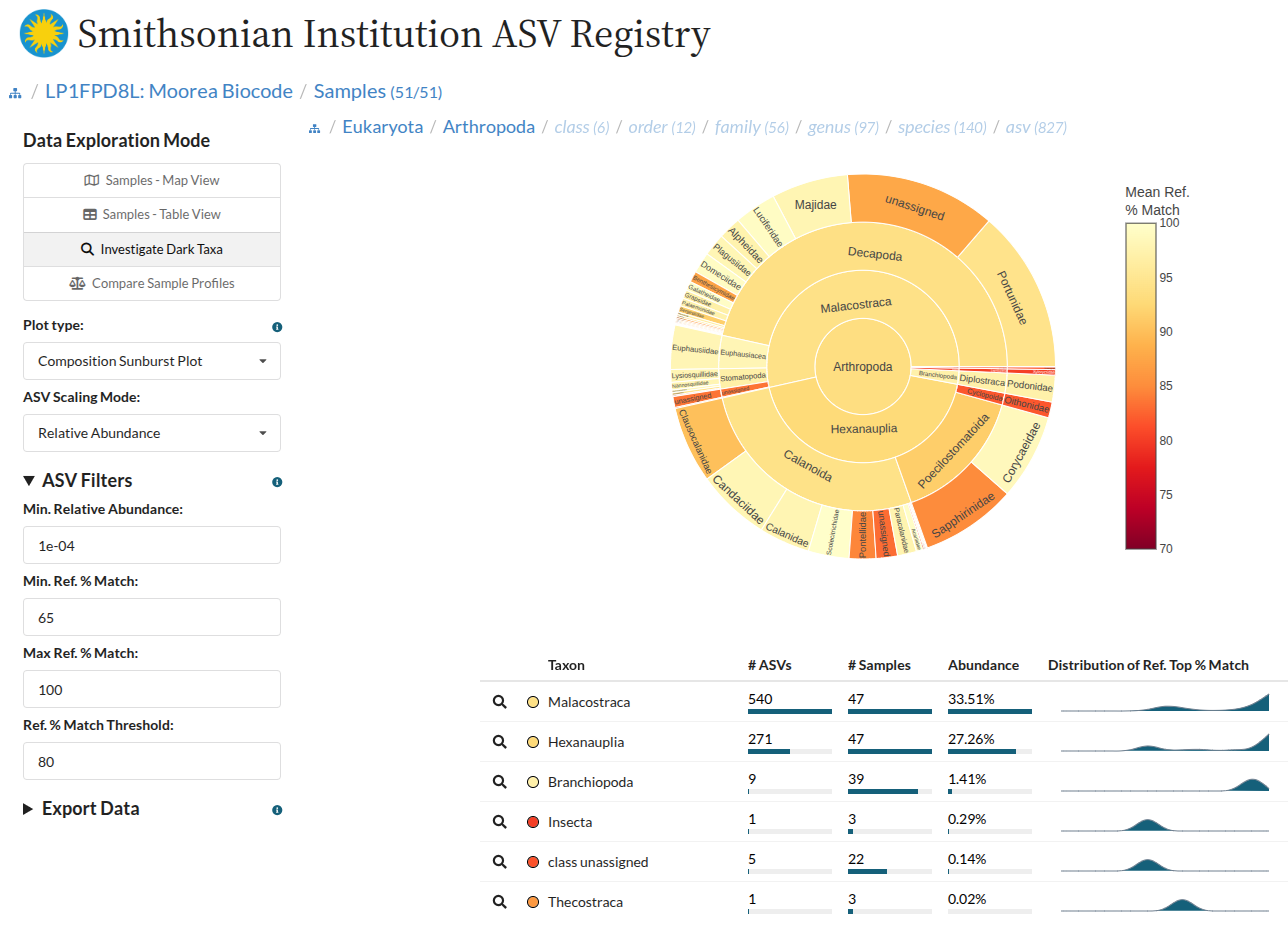Open the ASV Scaling Mode dropdown
Screen dimensions: 1288x925
151,433
